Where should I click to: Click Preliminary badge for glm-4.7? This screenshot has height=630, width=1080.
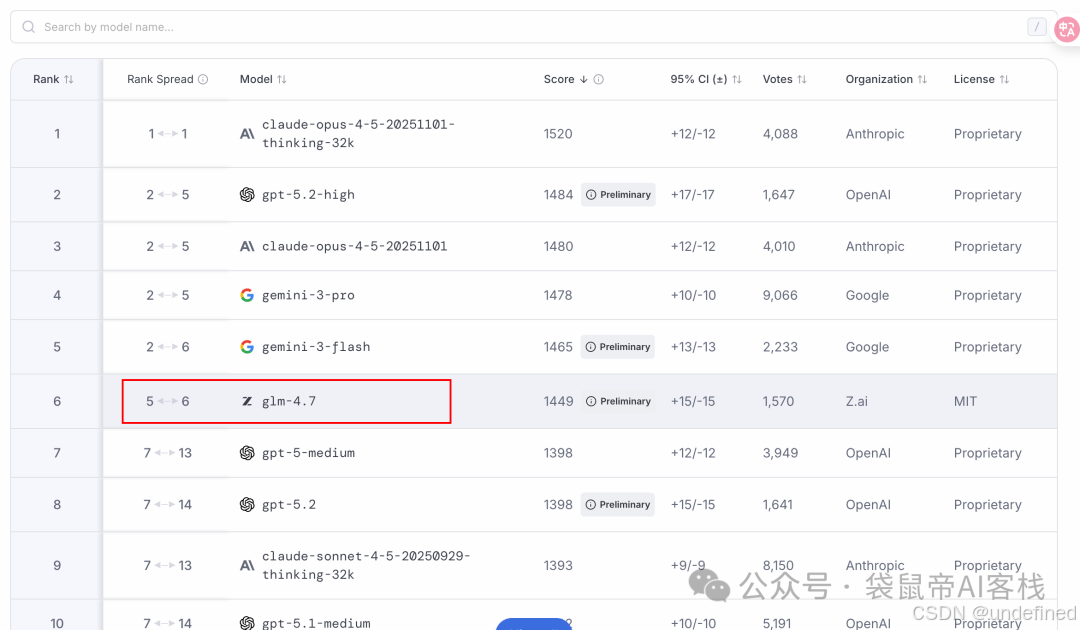[x=618, y=401]
